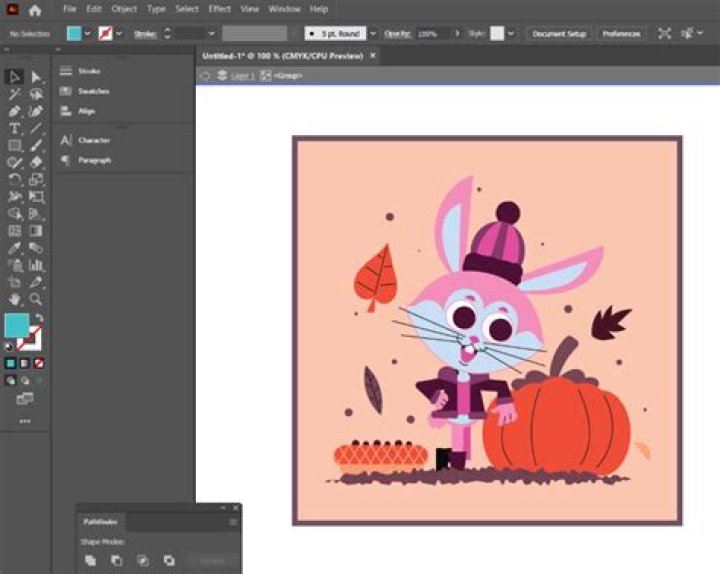Select the Width tool
The width and height of the screenshot is (720, 574).
pyautogui.click(x=14, y=197)
